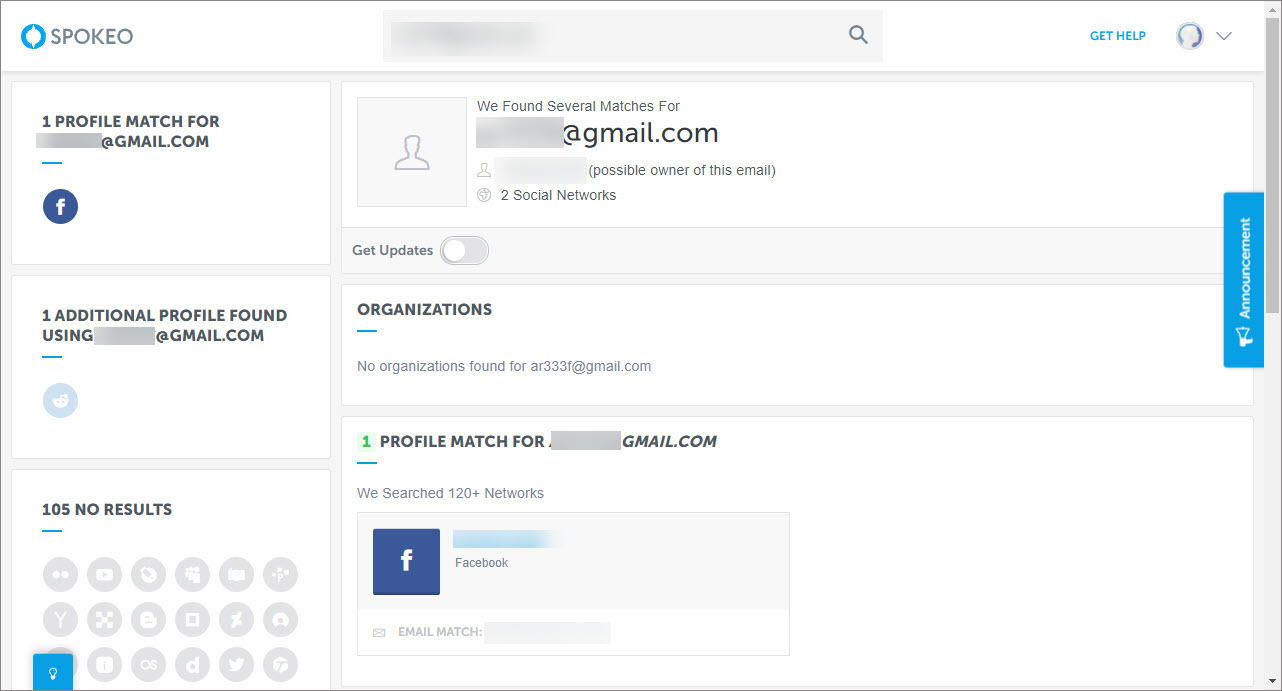
Task: Open the user account avatar
Action: (x=1190, y=36)
